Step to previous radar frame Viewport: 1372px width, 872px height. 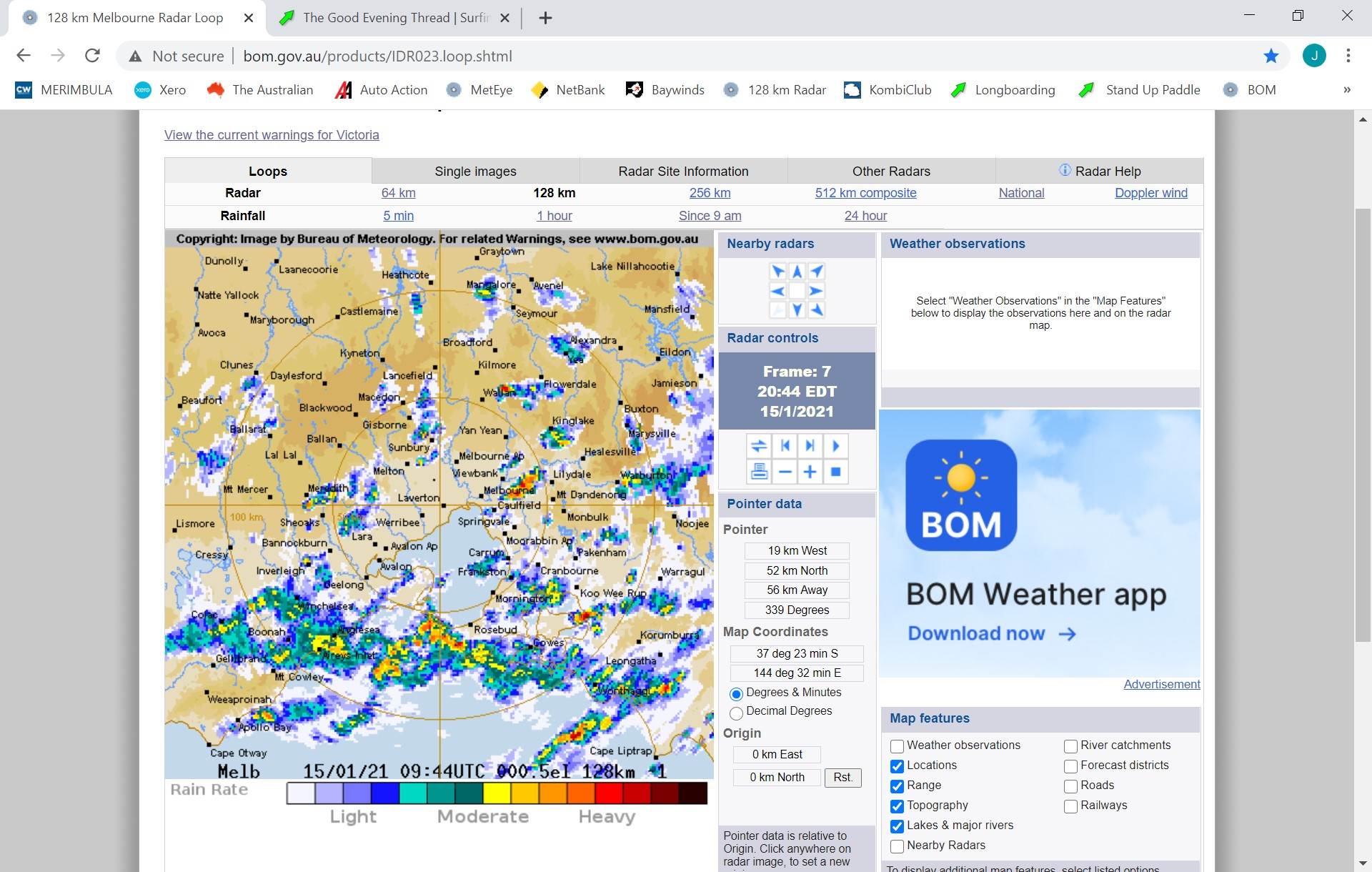785,446
